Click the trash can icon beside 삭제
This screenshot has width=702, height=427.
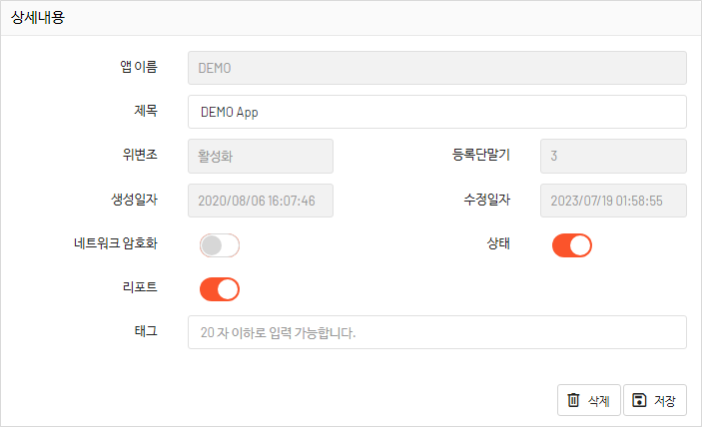573,400
